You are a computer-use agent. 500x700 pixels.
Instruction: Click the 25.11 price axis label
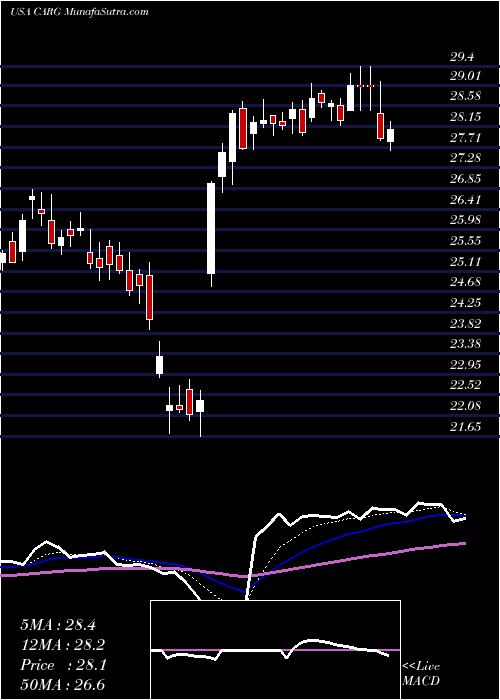(x=465, y=262)
